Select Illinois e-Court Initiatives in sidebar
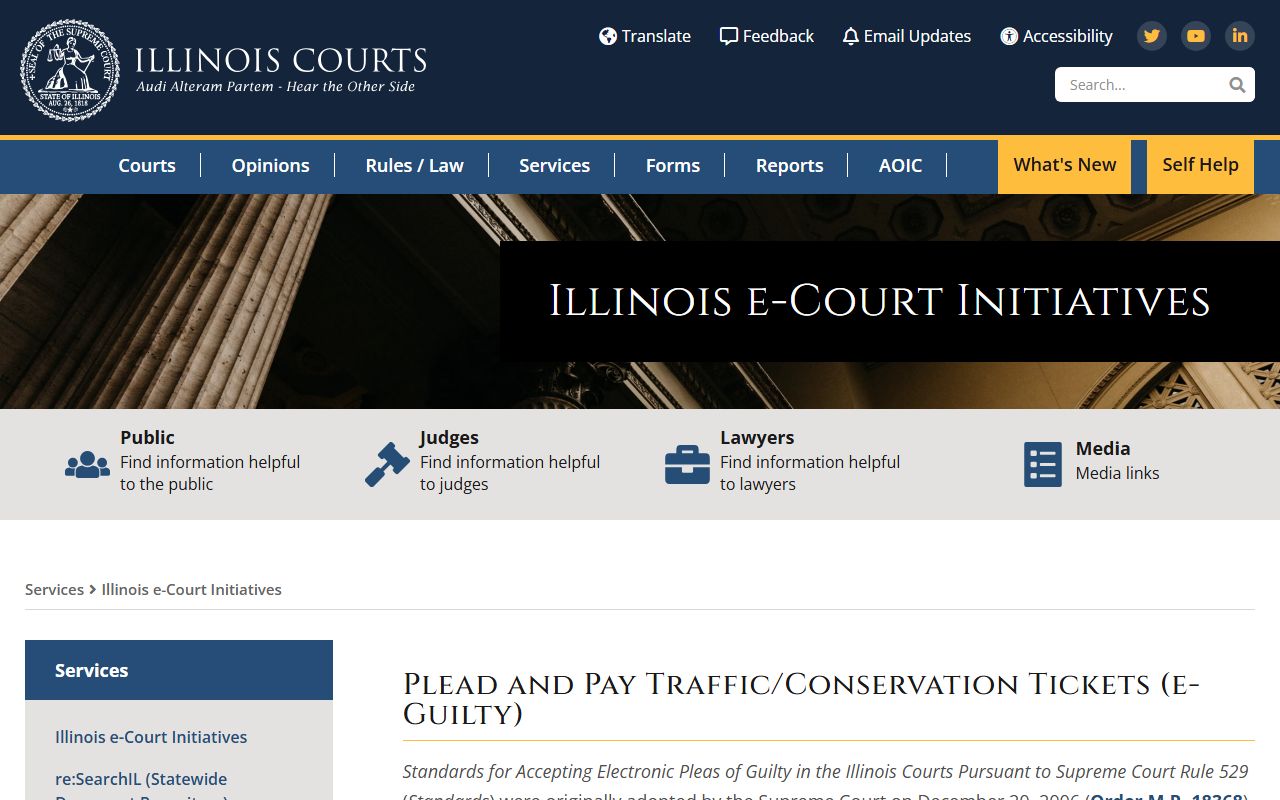 coord(151,737)
